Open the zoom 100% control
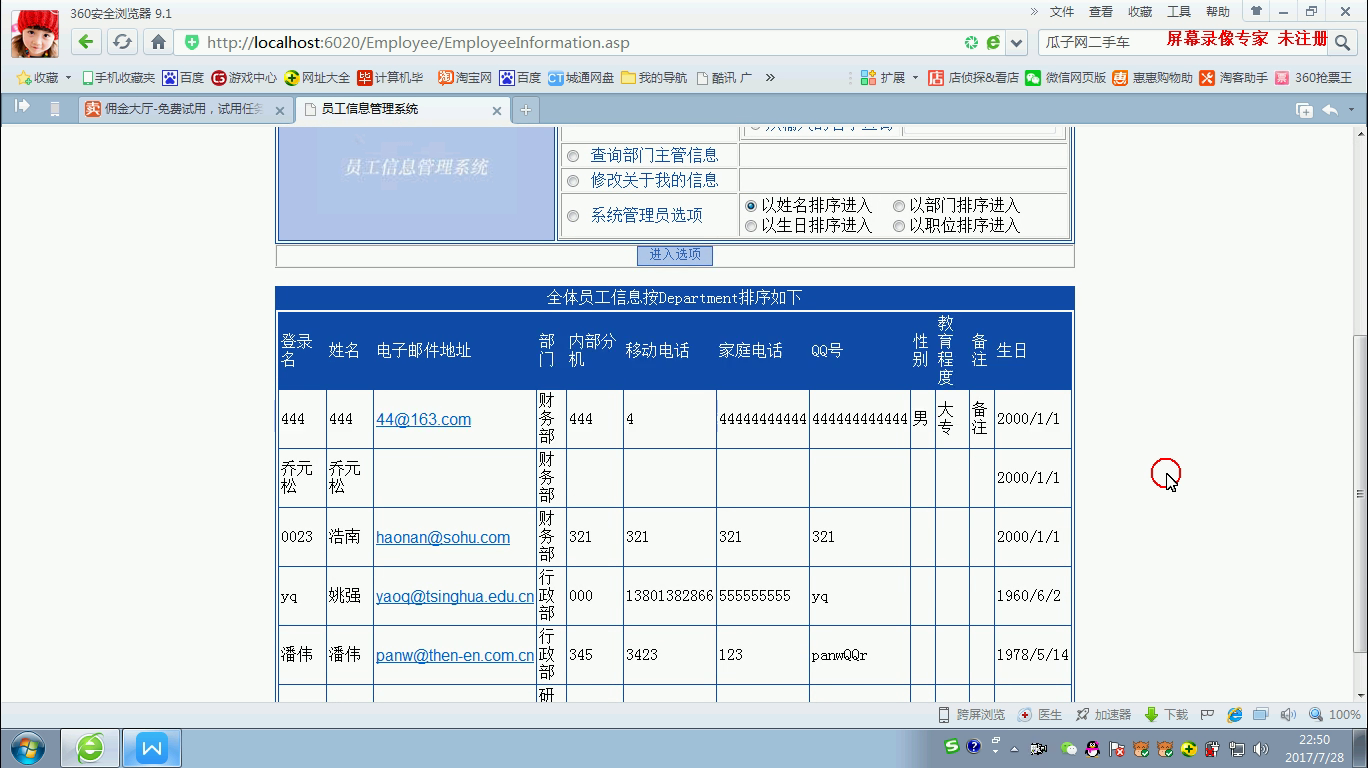 coord(1334,714)
